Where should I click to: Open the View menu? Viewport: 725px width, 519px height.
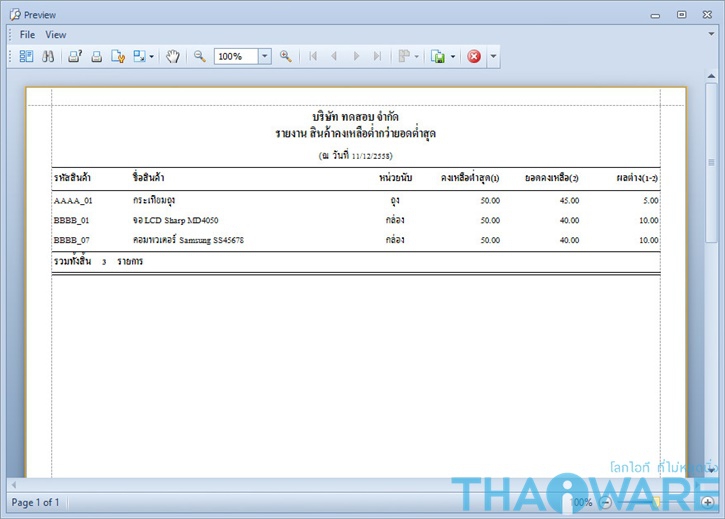55,35
